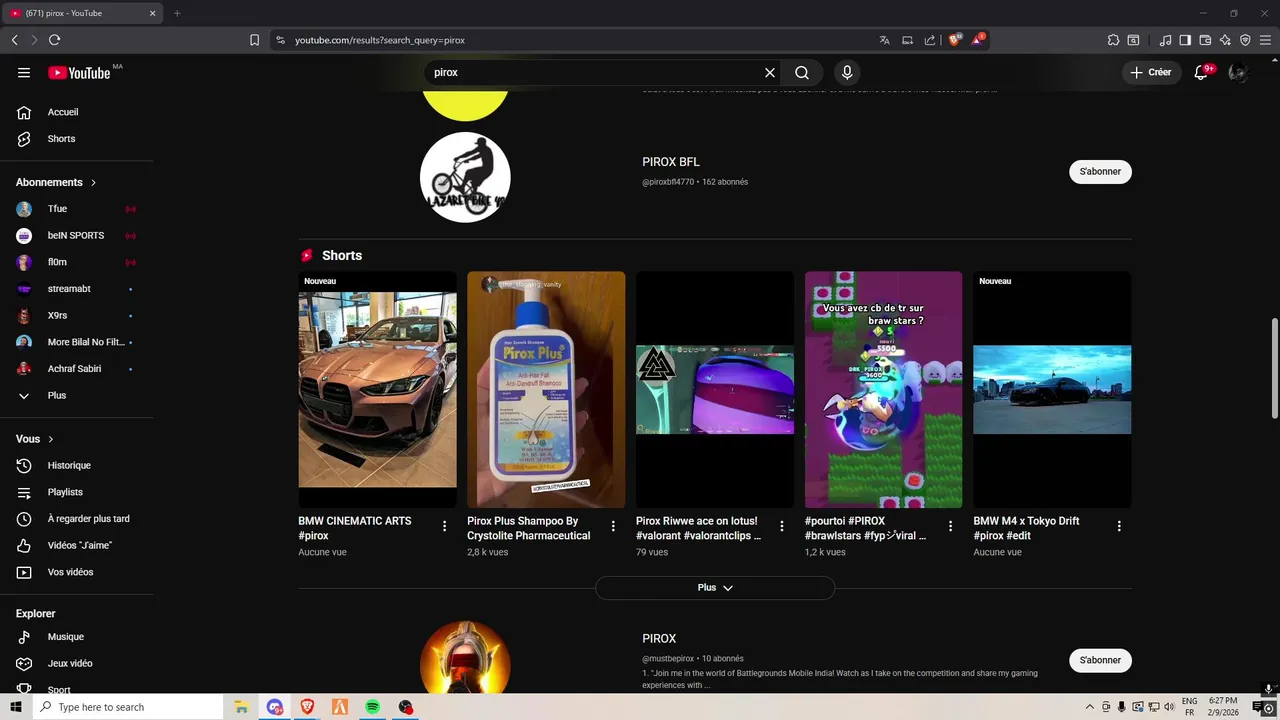Click the Créer button

tap(1150, 72)
